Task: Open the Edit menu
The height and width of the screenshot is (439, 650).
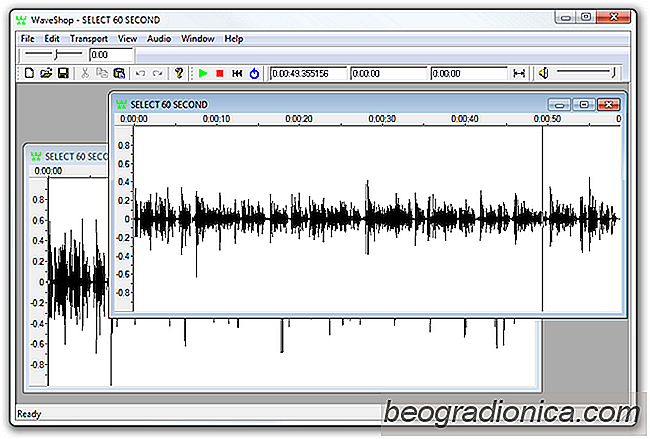Action: [x=52, y=39]
